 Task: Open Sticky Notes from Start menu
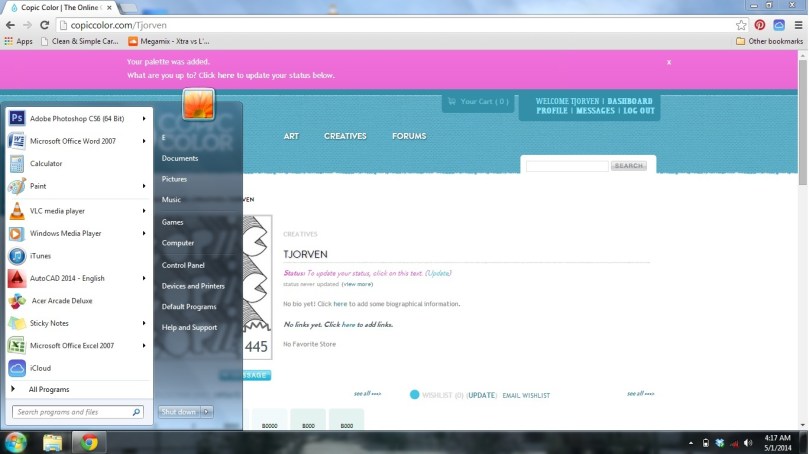(49, 323)
